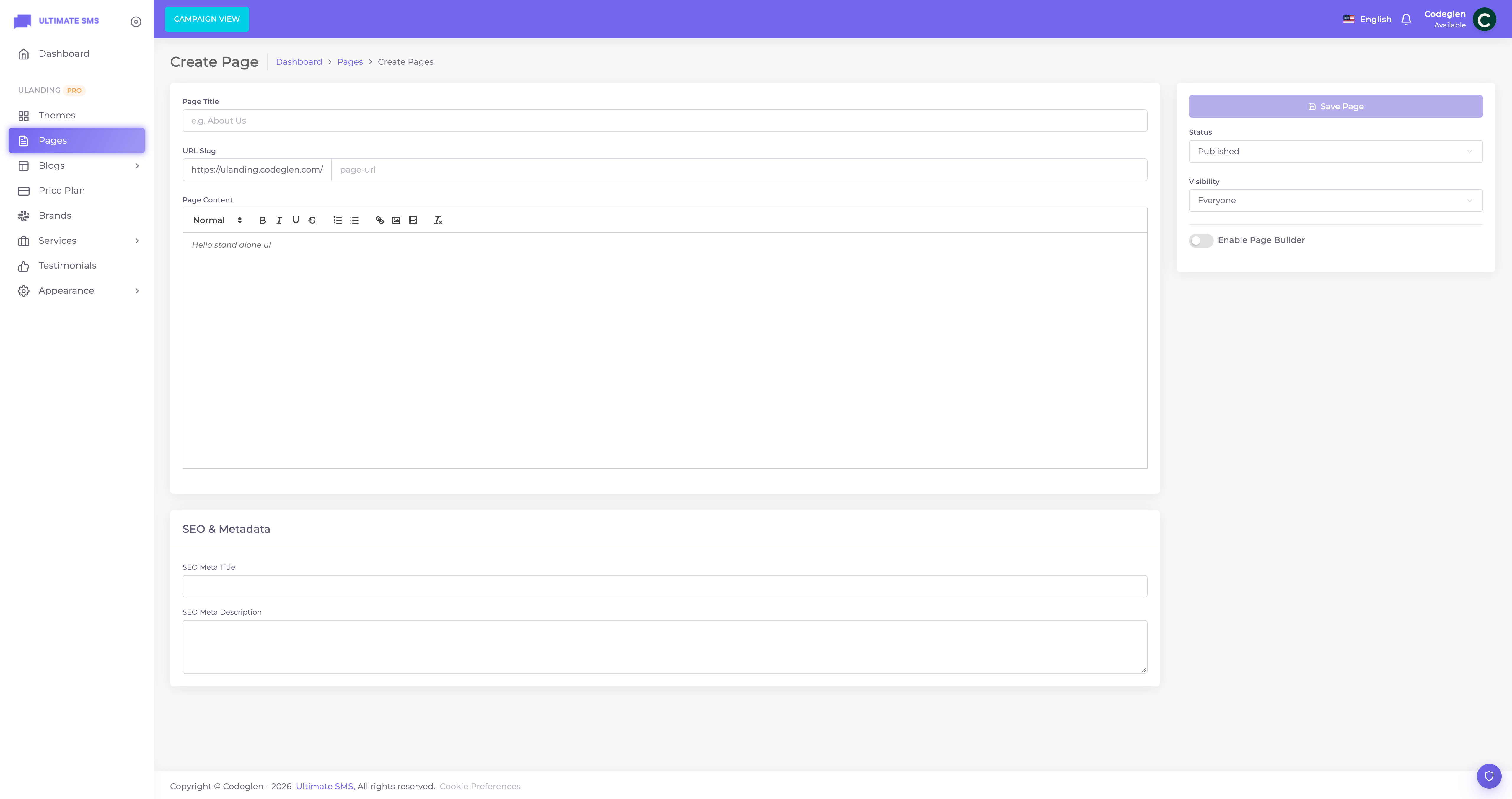Viewport: 1512px width, 799px height.
Task: Open Testimonials from the sidebar
Action: point(77,266)
